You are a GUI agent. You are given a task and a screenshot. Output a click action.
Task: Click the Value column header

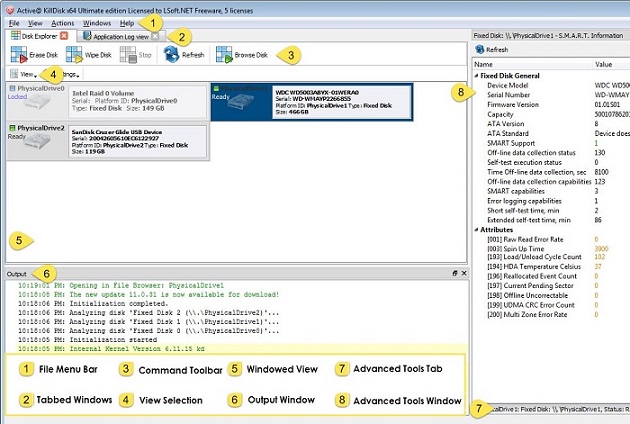point(612,64)
